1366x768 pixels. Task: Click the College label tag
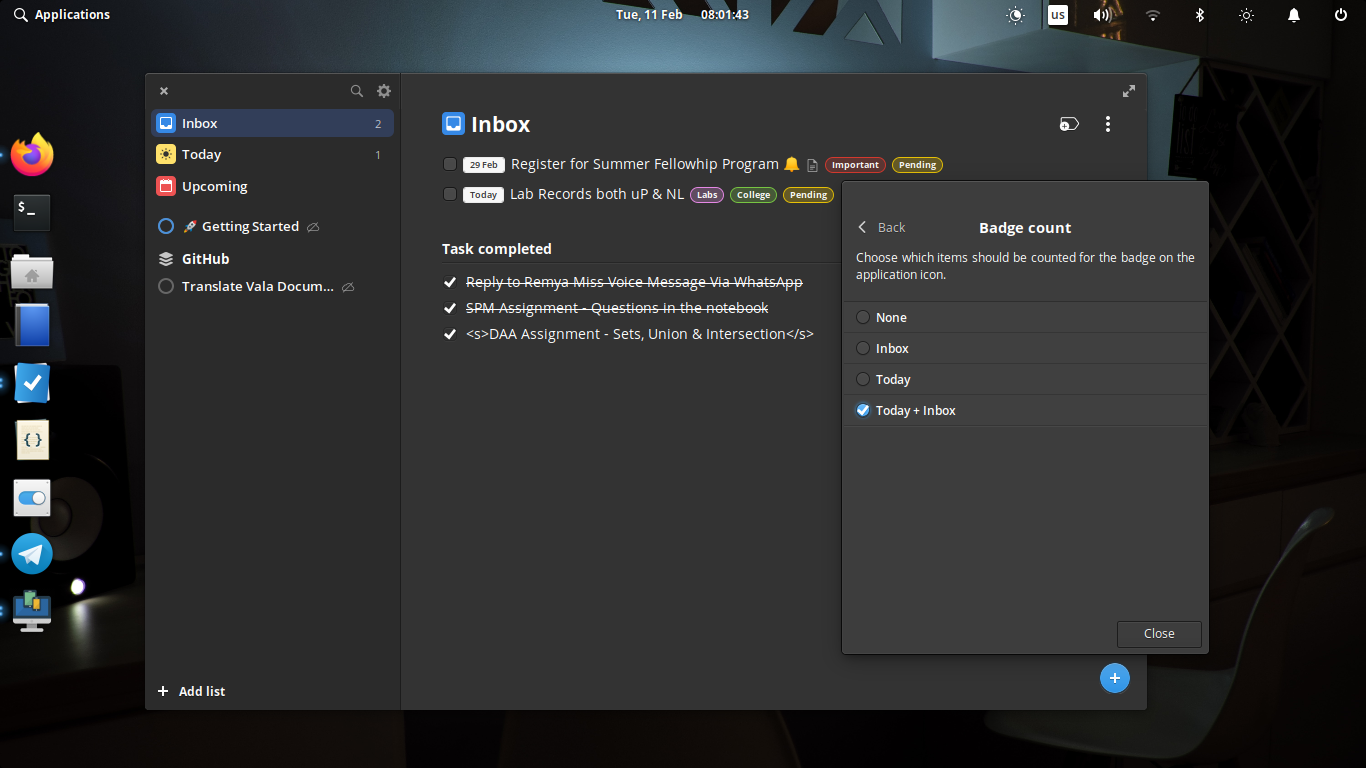tap(754, 195)
